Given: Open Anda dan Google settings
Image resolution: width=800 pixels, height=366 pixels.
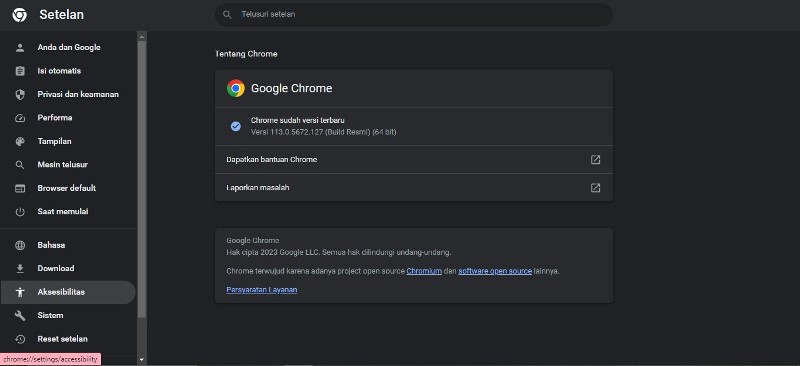Looking at the screenshot, I should click(68, 47).
